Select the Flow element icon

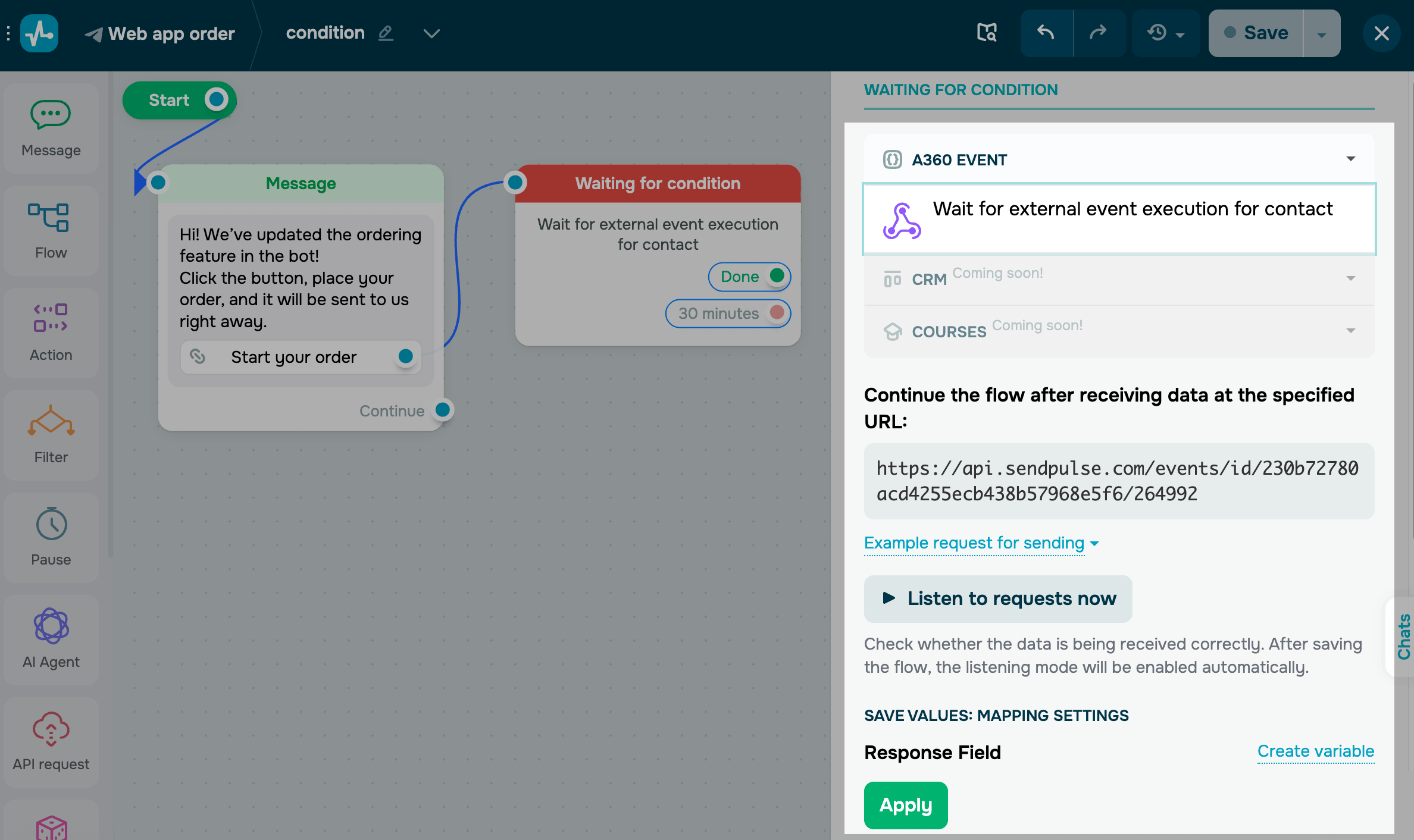49,218
